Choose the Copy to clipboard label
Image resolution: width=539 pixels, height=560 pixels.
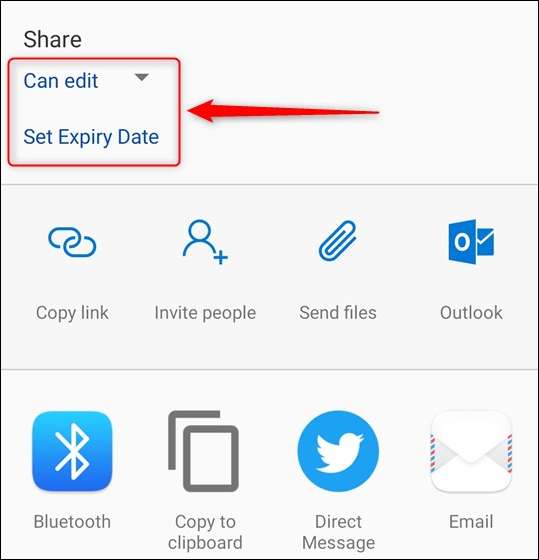[x=205, y=532]
